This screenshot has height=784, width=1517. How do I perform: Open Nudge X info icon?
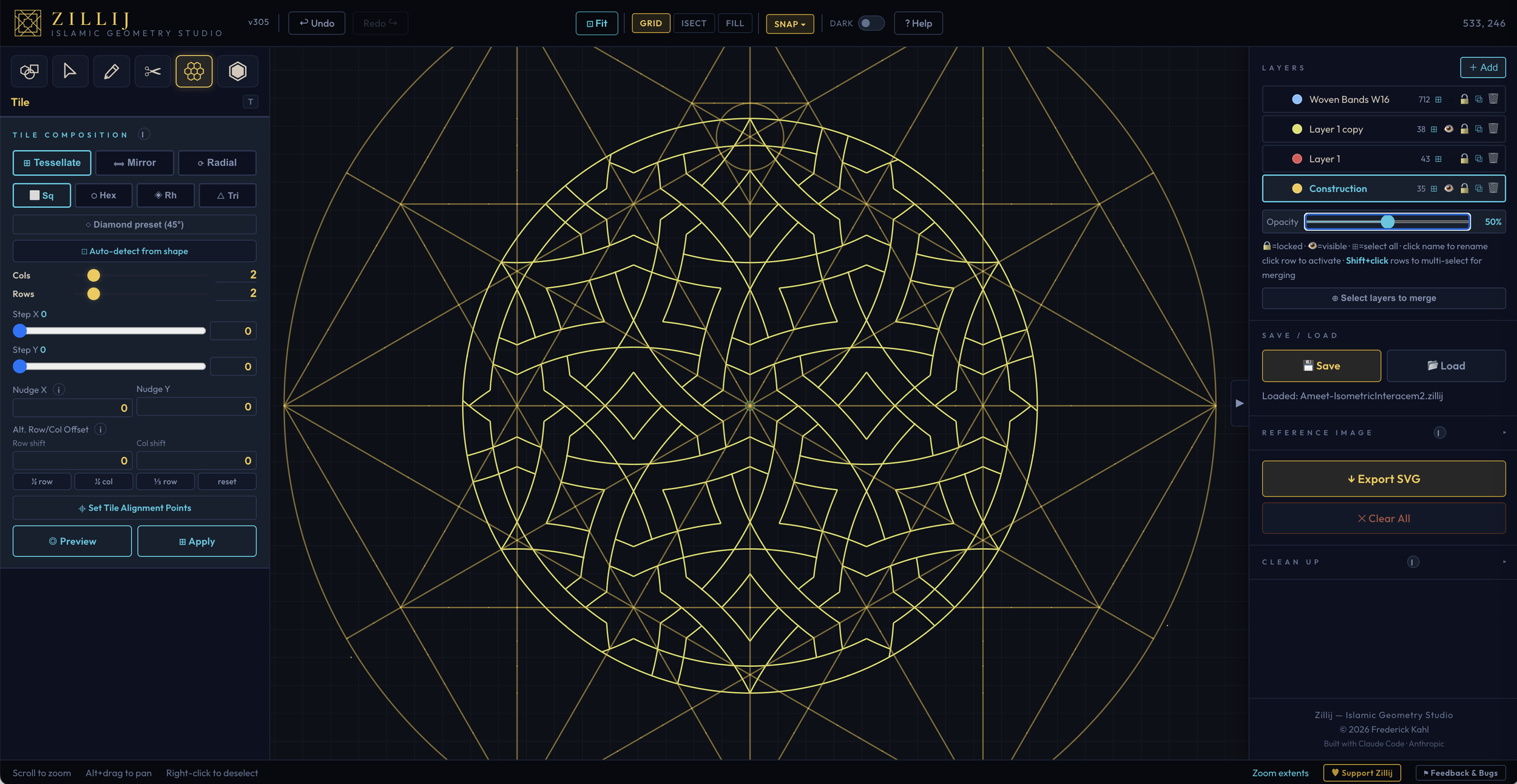pos(59,390)
